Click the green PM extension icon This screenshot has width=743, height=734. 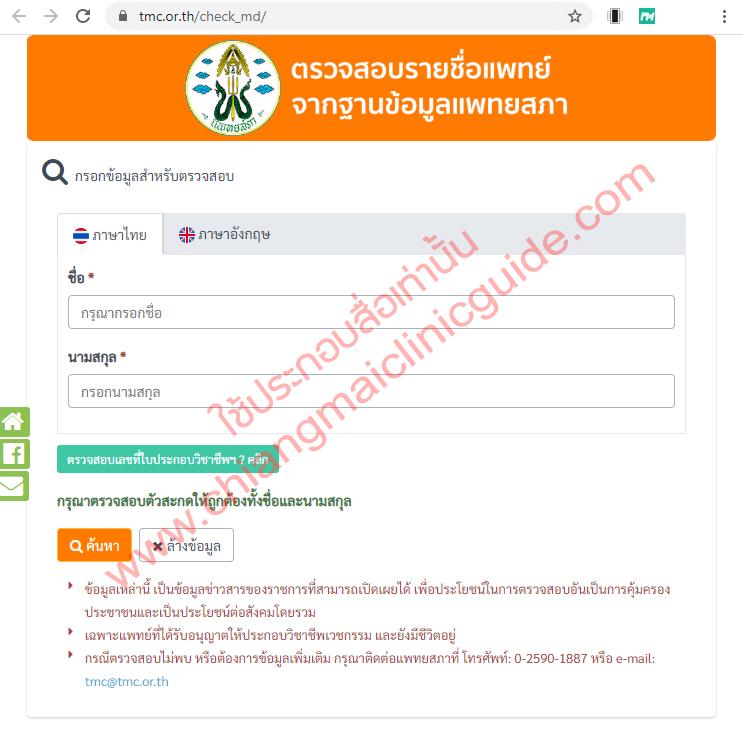647,17
